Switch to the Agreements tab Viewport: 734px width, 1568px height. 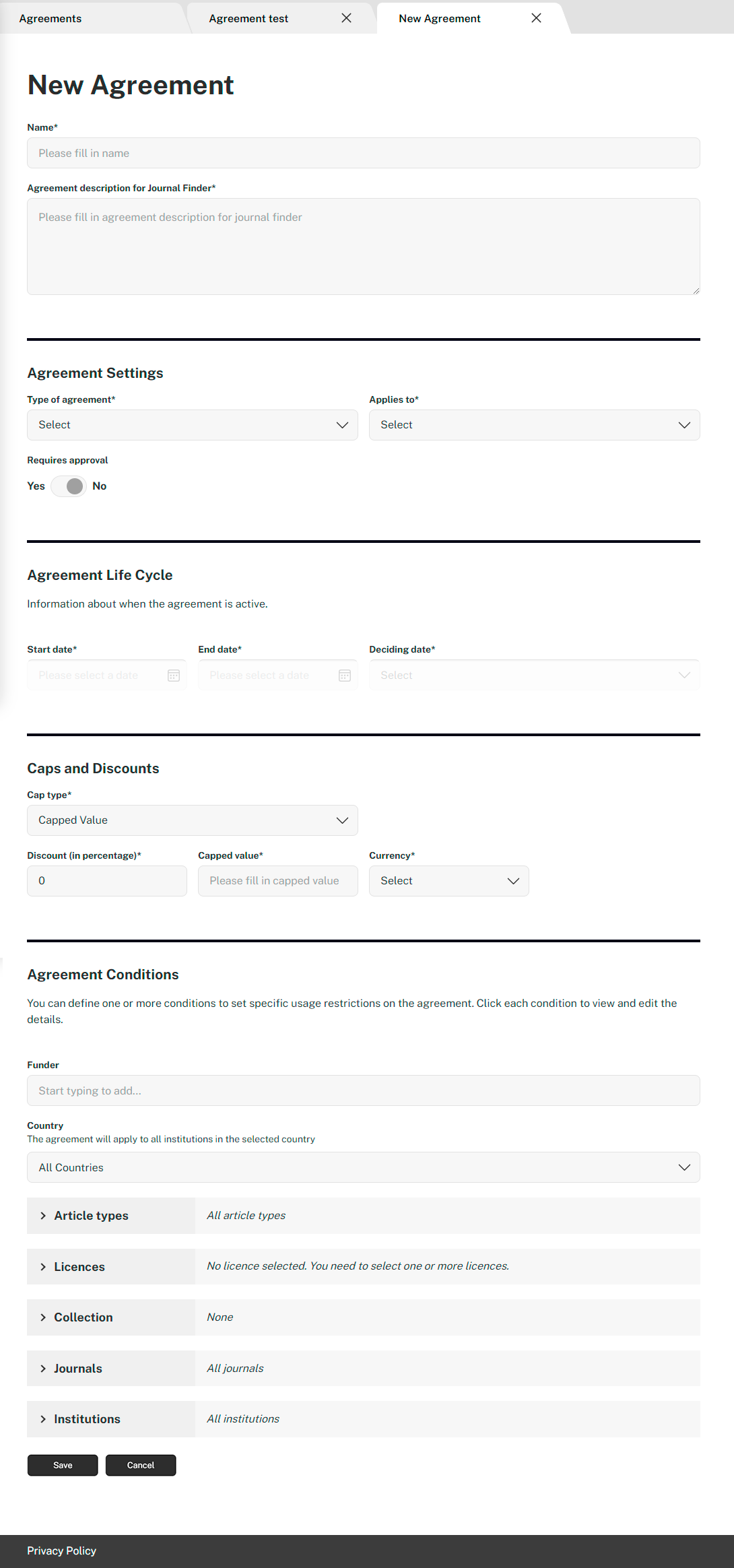pyautogui.click(x=51, y=19)
